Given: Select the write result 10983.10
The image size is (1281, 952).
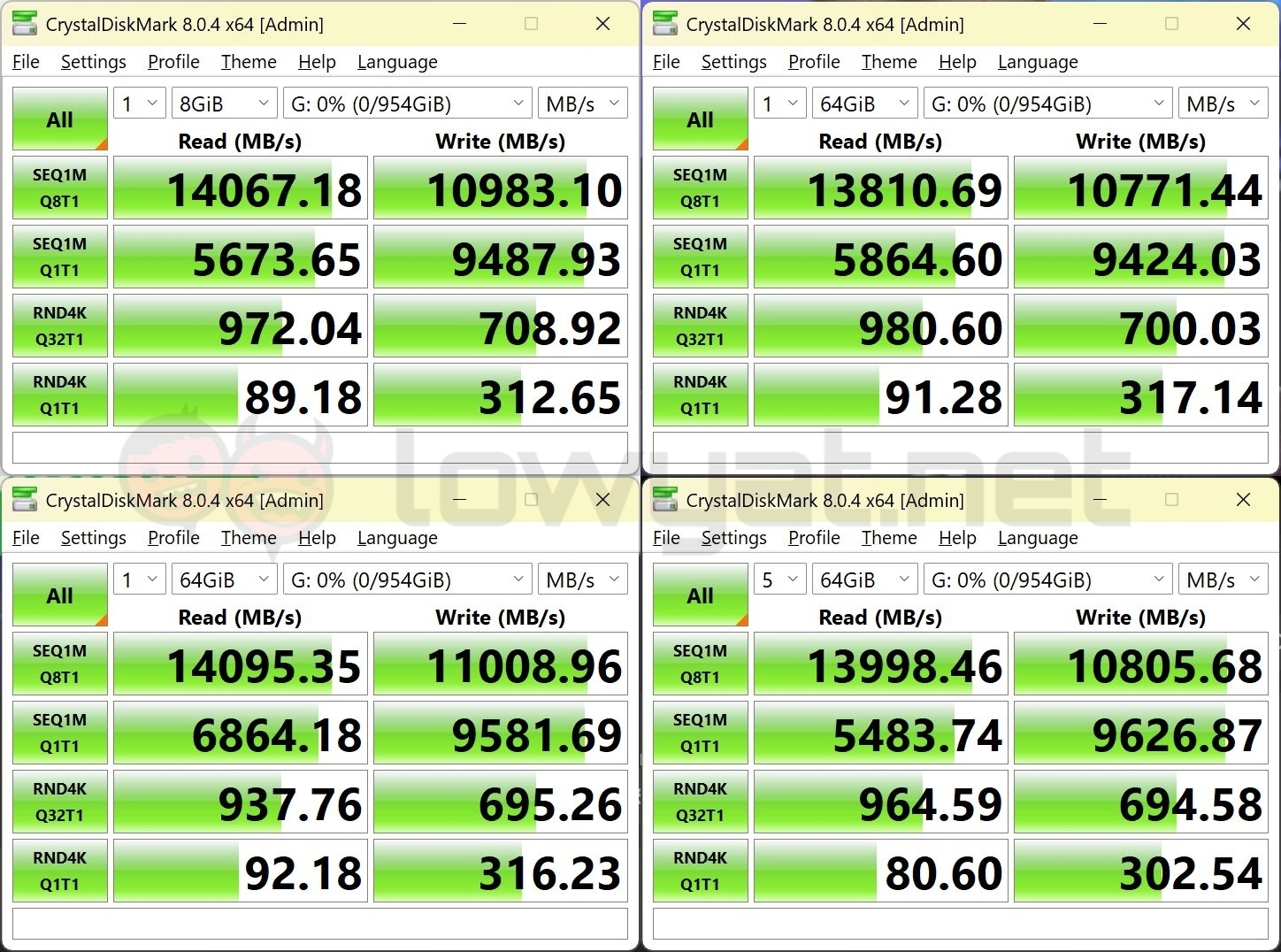Looking at the screenshot, I should (x=501, y=188).
